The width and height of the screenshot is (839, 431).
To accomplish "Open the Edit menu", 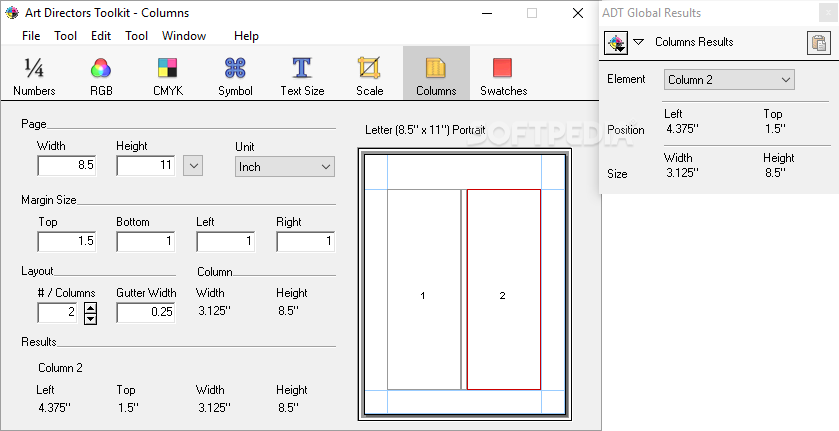I will (x=101, y=36).
